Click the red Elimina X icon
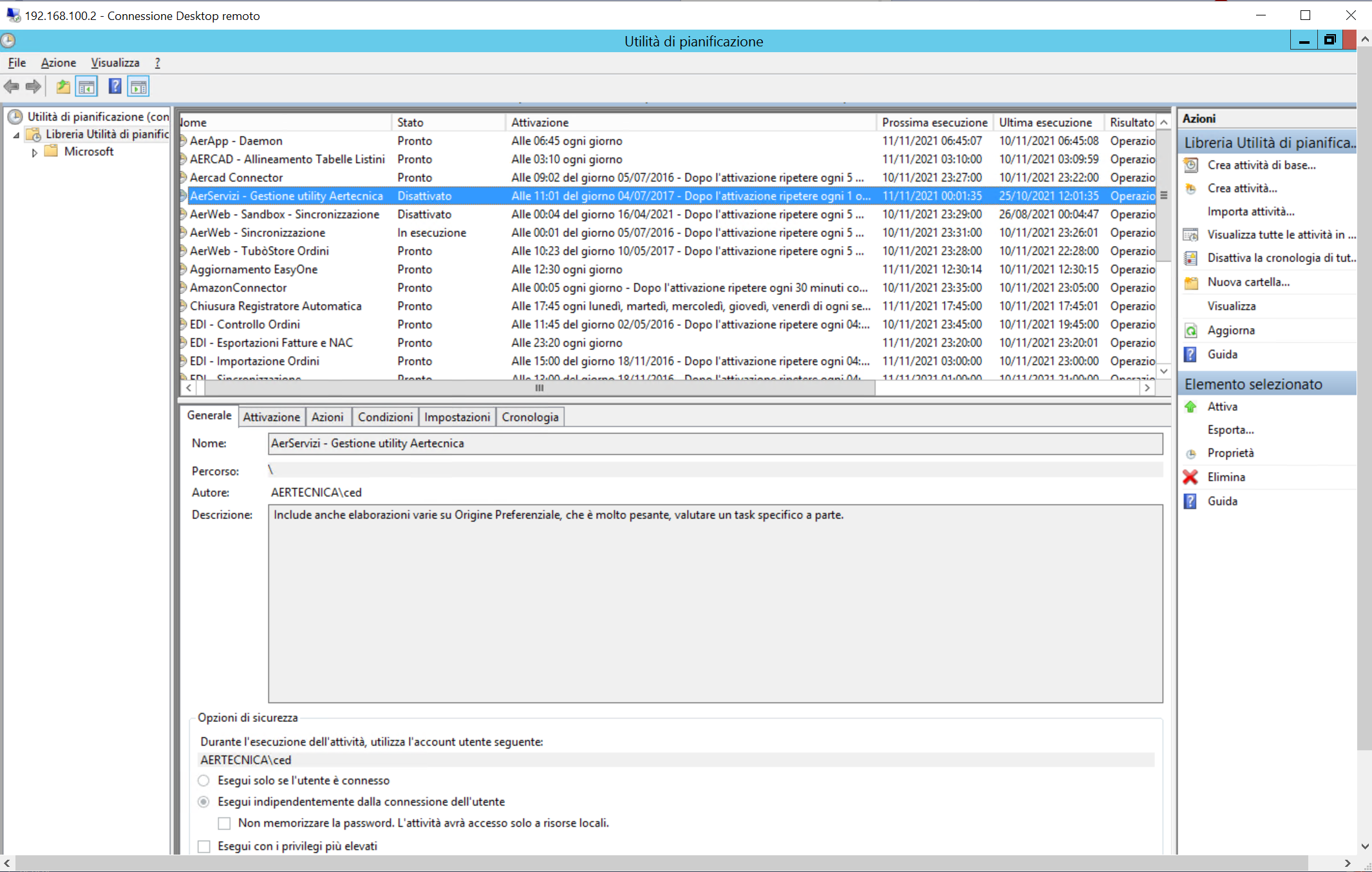Image resolution: width=1372 pixels, height=872 pixels. [x=1191, y=477]
